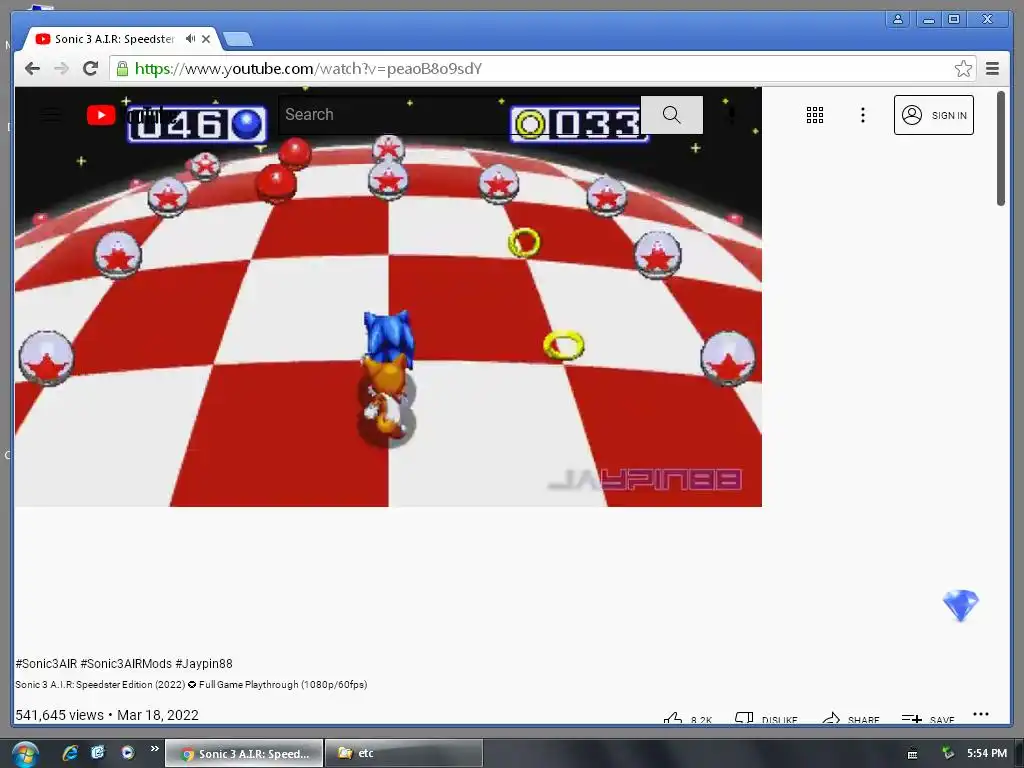Click the SIGN IN button
1024x768 pixels.
pos(933,115)
